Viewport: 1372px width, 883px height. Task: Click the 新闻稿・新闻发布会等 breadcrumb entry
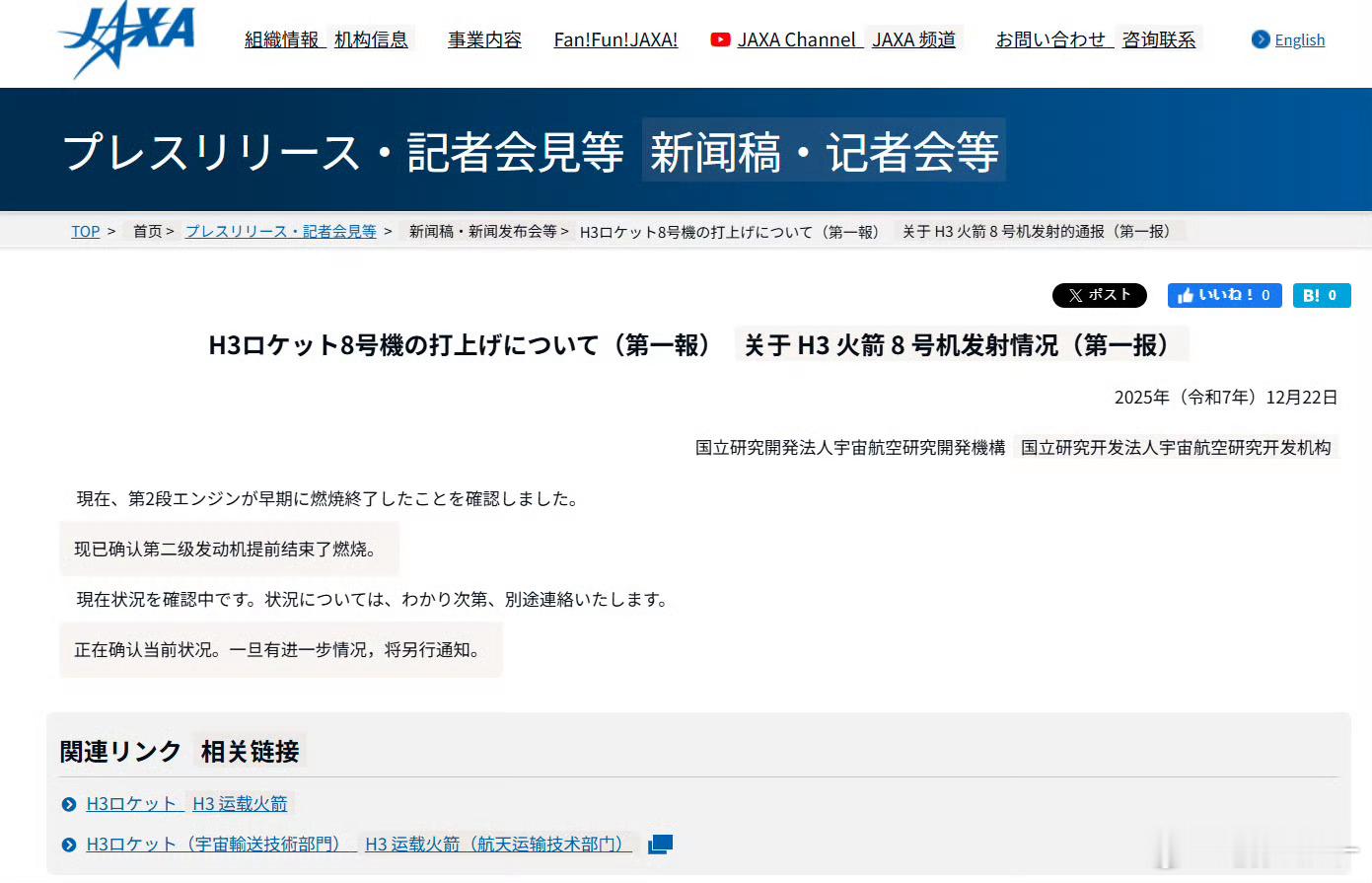pos(483,231)
